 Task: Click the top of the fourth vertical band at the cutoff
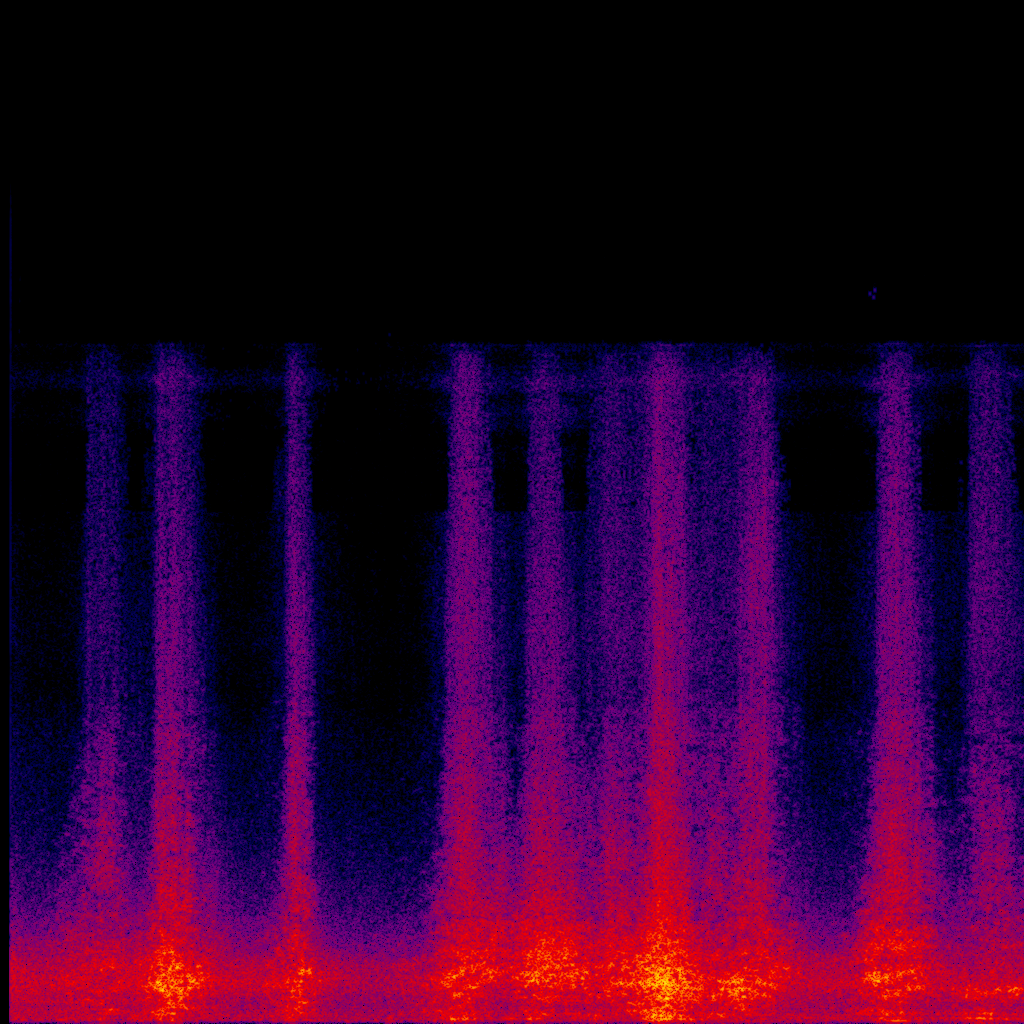pos(466,352)
